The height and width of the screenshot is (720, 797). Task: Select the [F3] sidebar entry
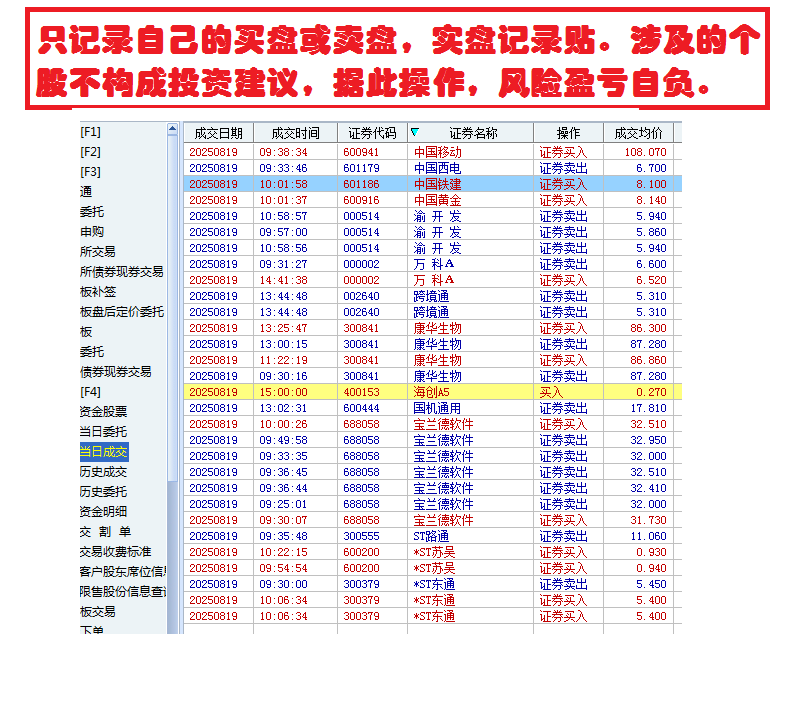[x=90, y=172]
